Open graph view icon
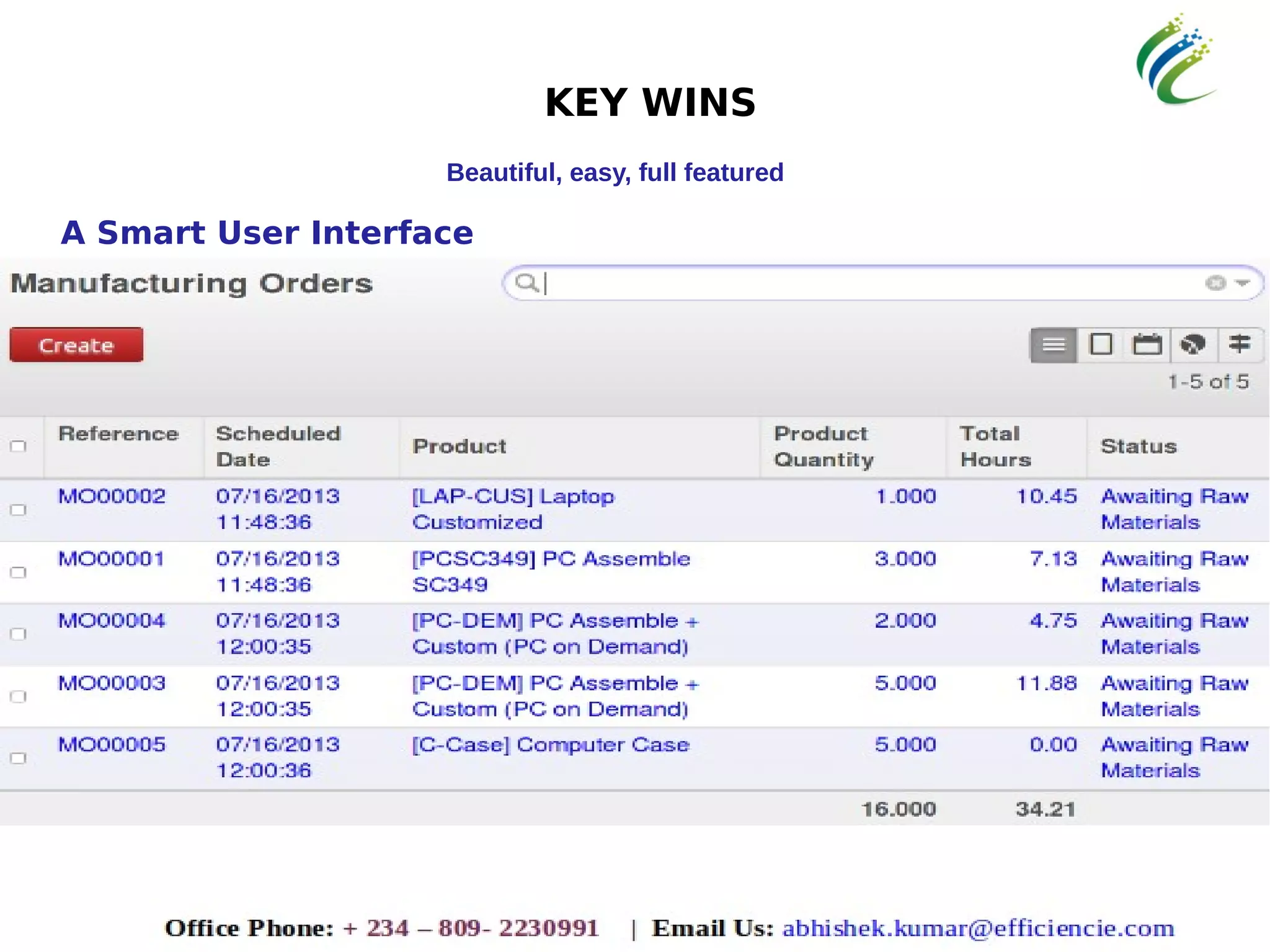This screenshot has height=952, width=1270. [1193, 345]
